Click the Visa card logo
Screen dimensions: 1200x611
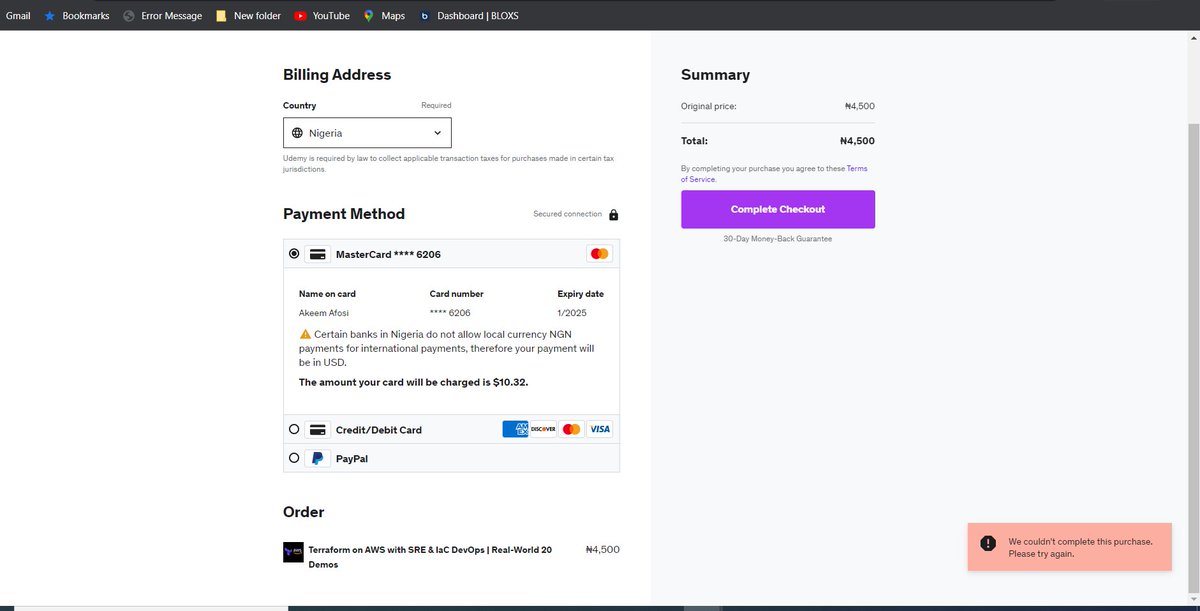pyautogui.click(x=599, y=429)
